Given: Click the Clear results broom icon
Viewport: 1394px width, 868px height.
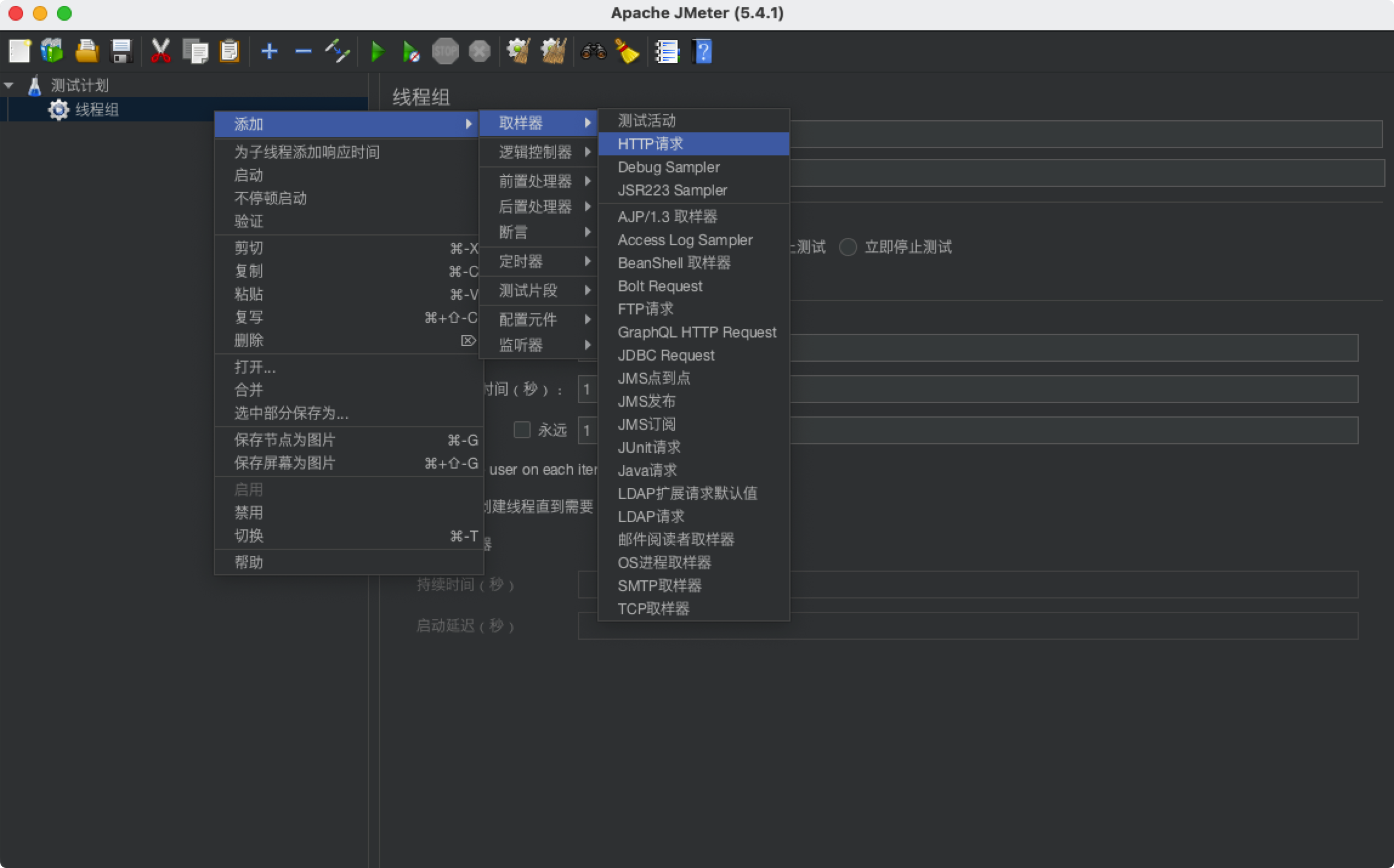Looking at the screenshot, I should pos(518,52).
